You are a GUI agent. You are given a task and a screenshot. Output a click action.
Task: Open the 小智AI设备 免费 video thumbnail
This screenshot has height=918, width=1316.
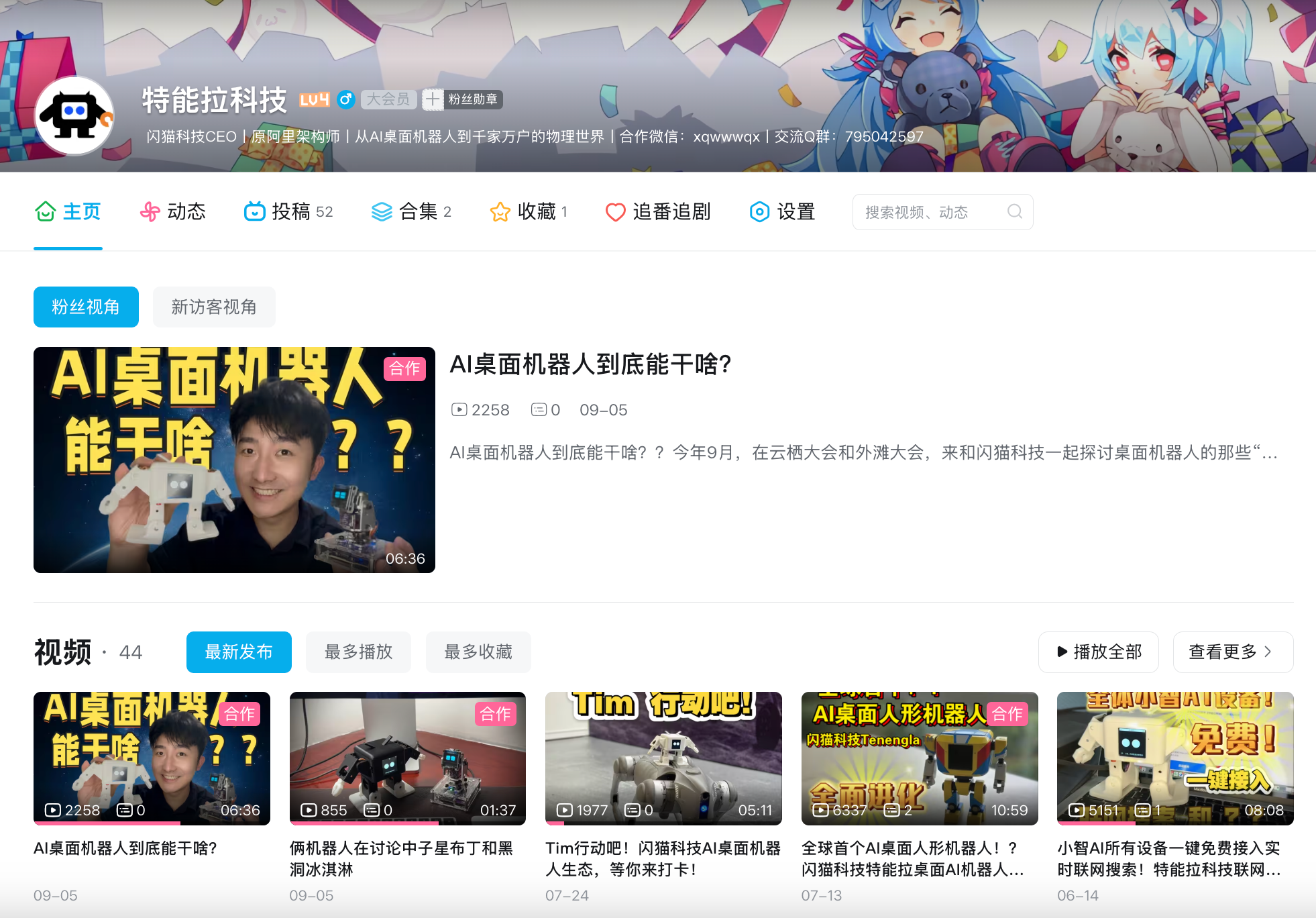click(x=1175, y=758)
